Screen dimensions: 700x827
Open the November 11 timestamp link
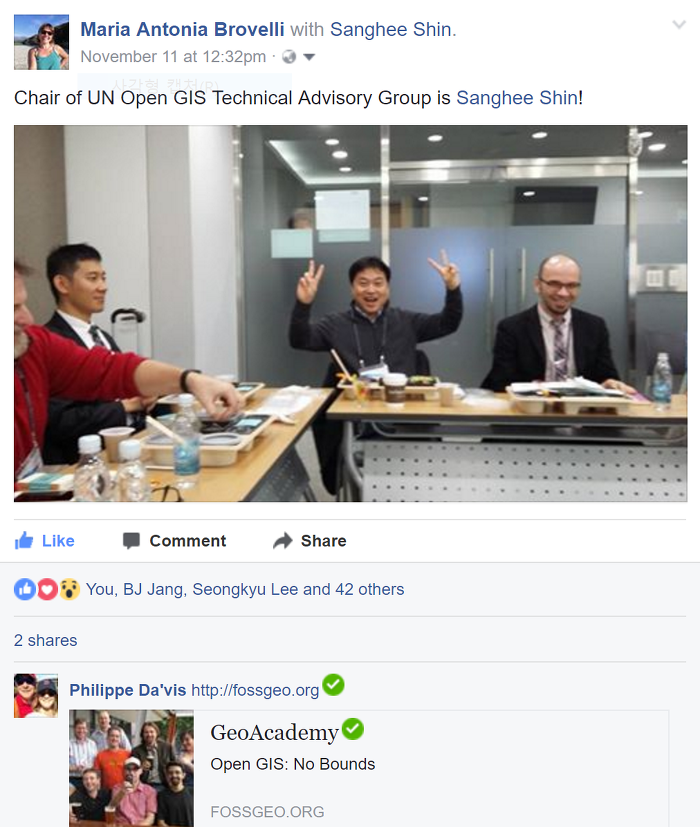click(173, 56)
